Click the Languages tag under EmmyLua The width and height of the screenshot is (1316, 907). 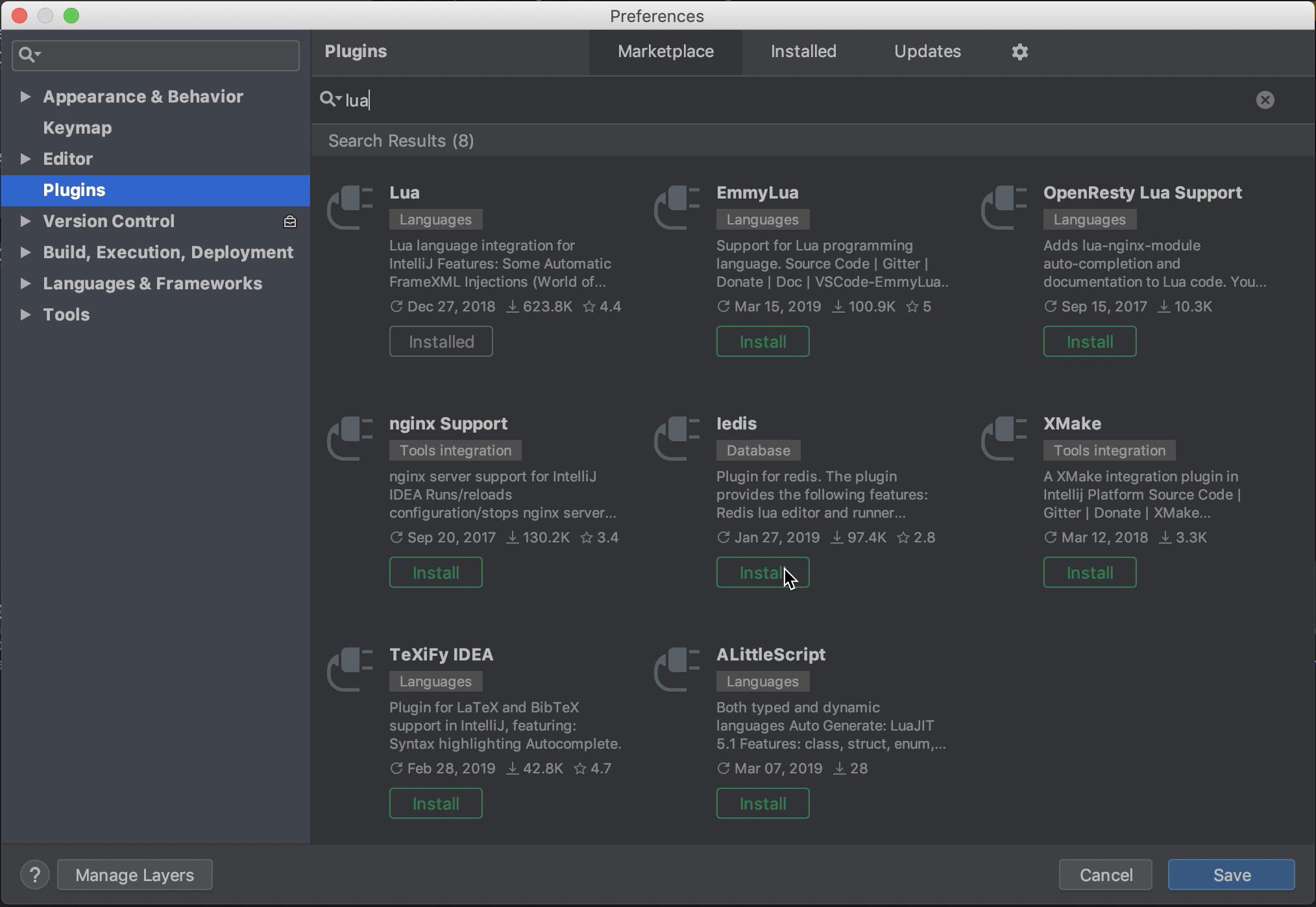click(x=762, y=219)
